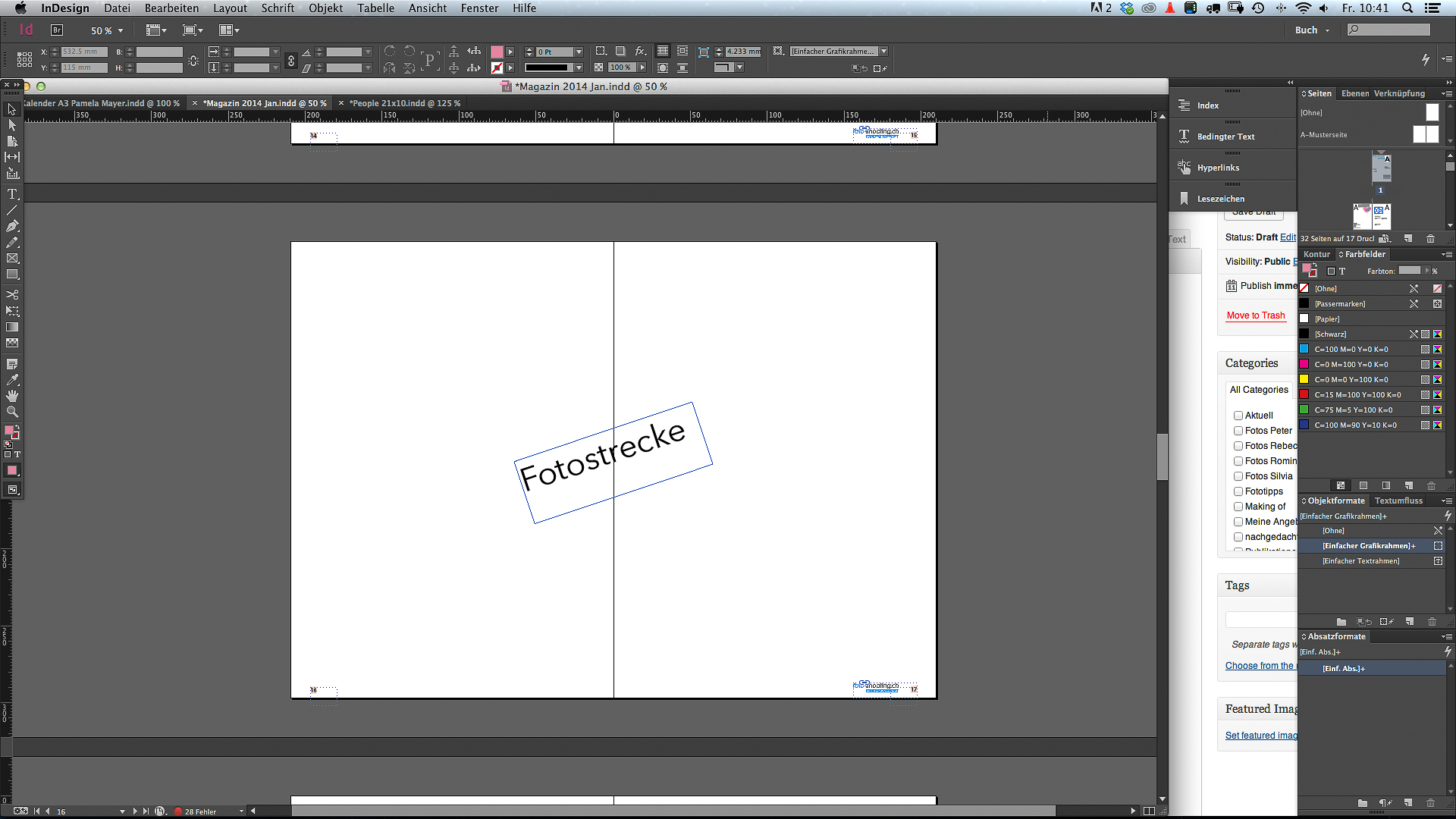Select the Pen tool
Screen dimensions: 1456x819
[x=12, y=226]
